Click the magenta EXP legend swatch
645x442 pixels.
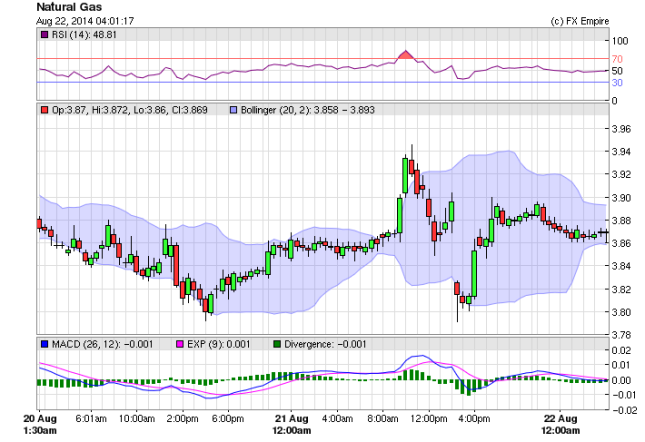[180, 344]
